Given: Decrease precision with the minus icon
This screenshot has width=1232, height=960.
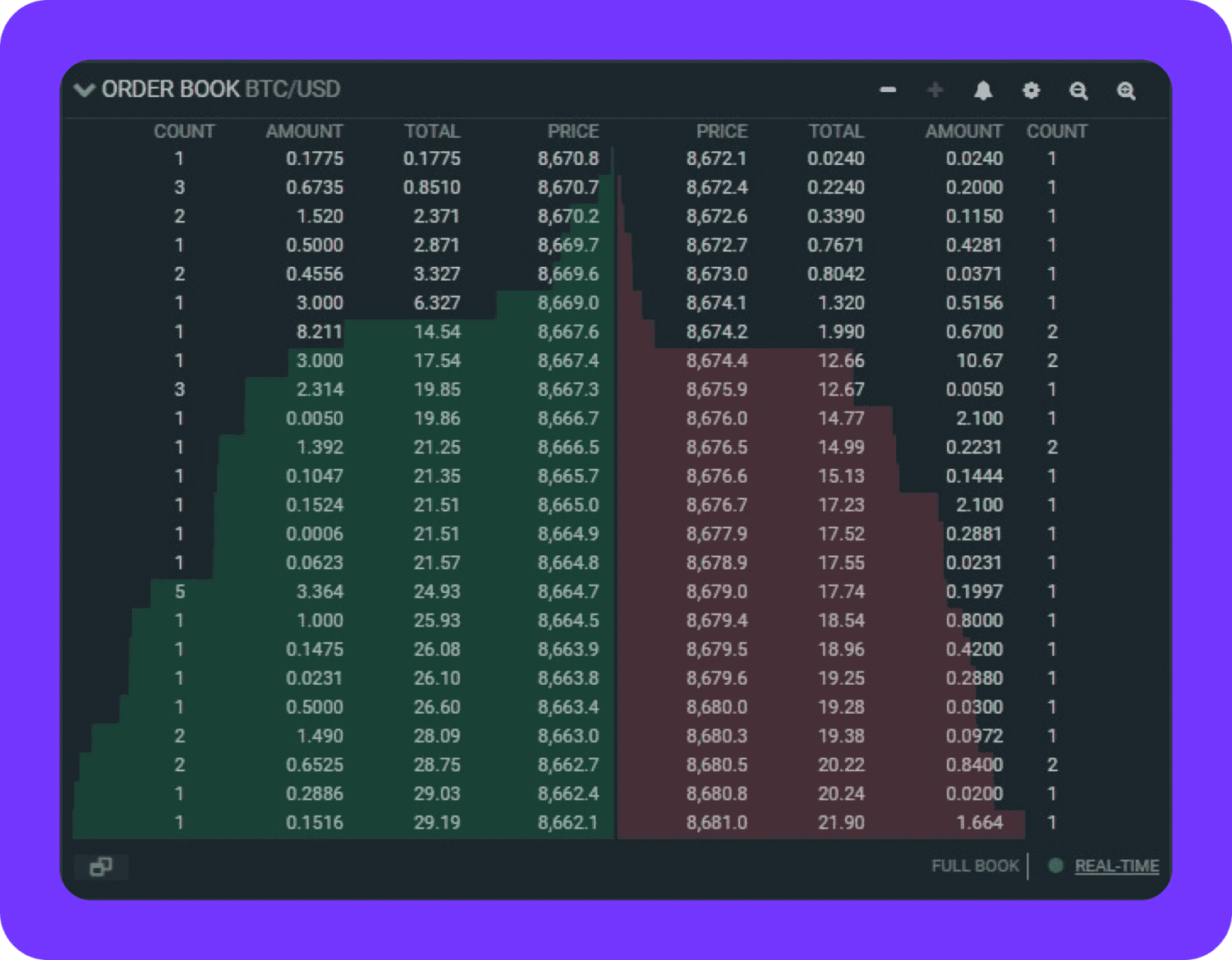Looking at the screenshot, I should [x=888, y=90].
